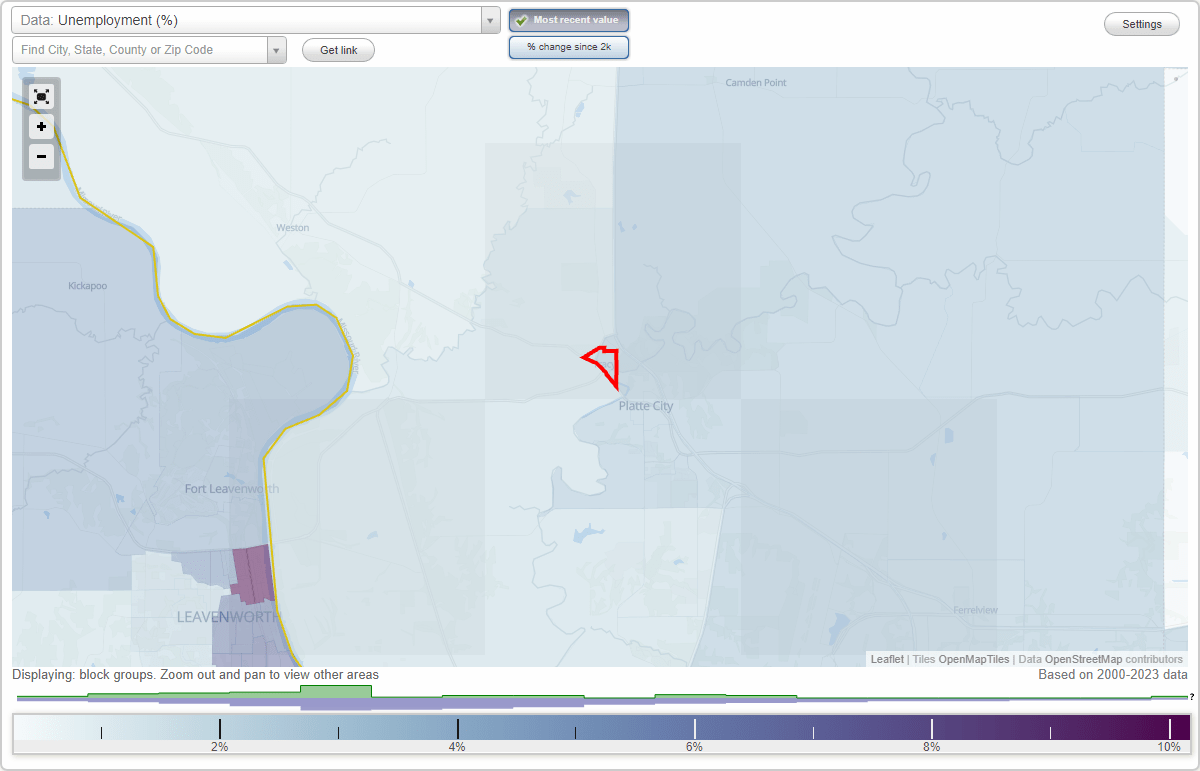Click the Platte City map label
The width and height of the screenshot is (1200, 771).
point(646,406)
